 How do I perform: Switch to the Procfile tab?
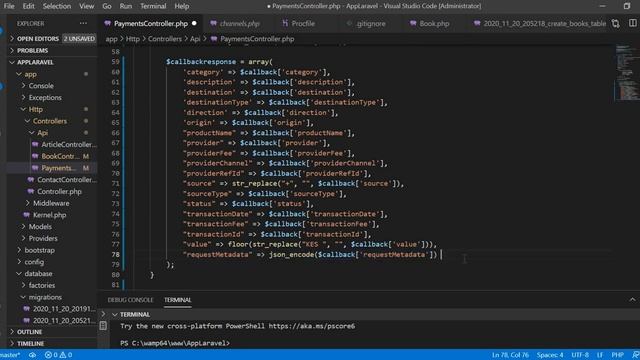point(303,24)
